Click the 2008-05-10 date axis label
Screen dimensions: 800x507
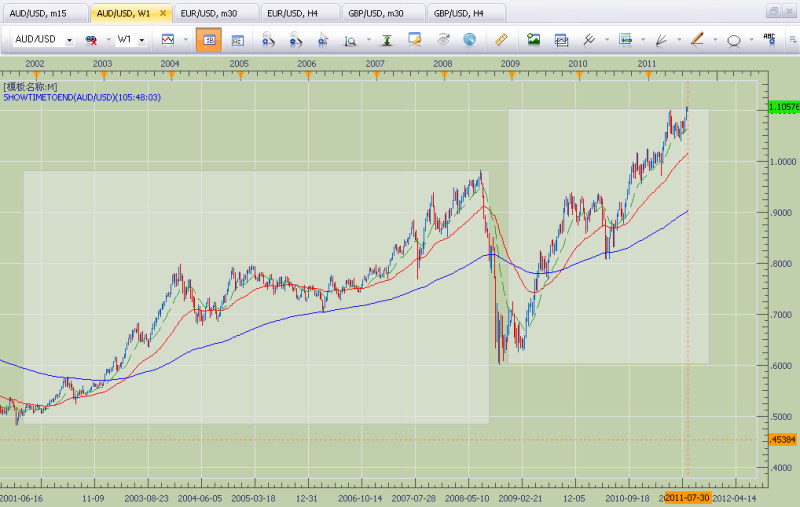point(467,498)
